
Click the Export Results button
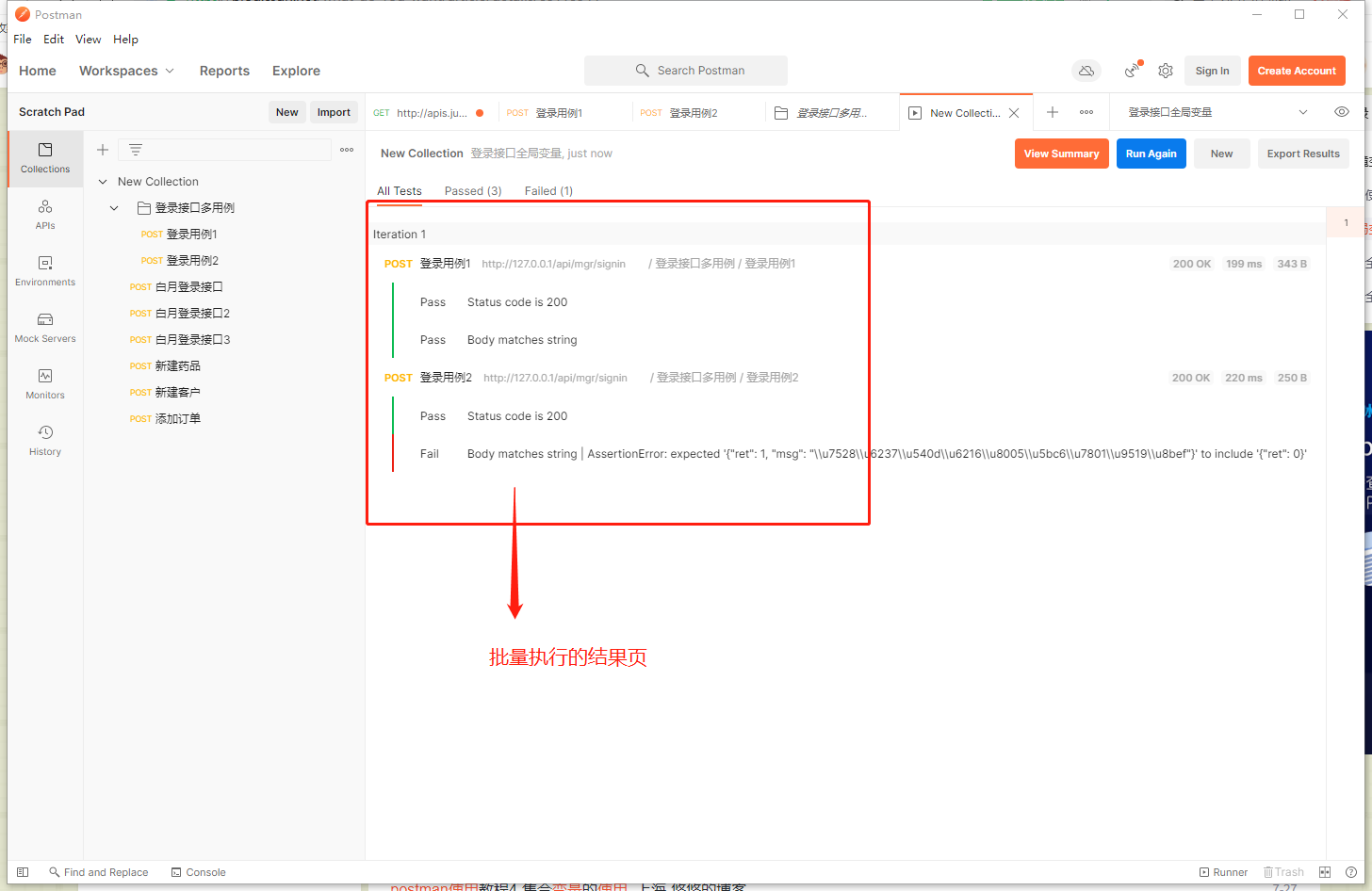[1303, 154]
